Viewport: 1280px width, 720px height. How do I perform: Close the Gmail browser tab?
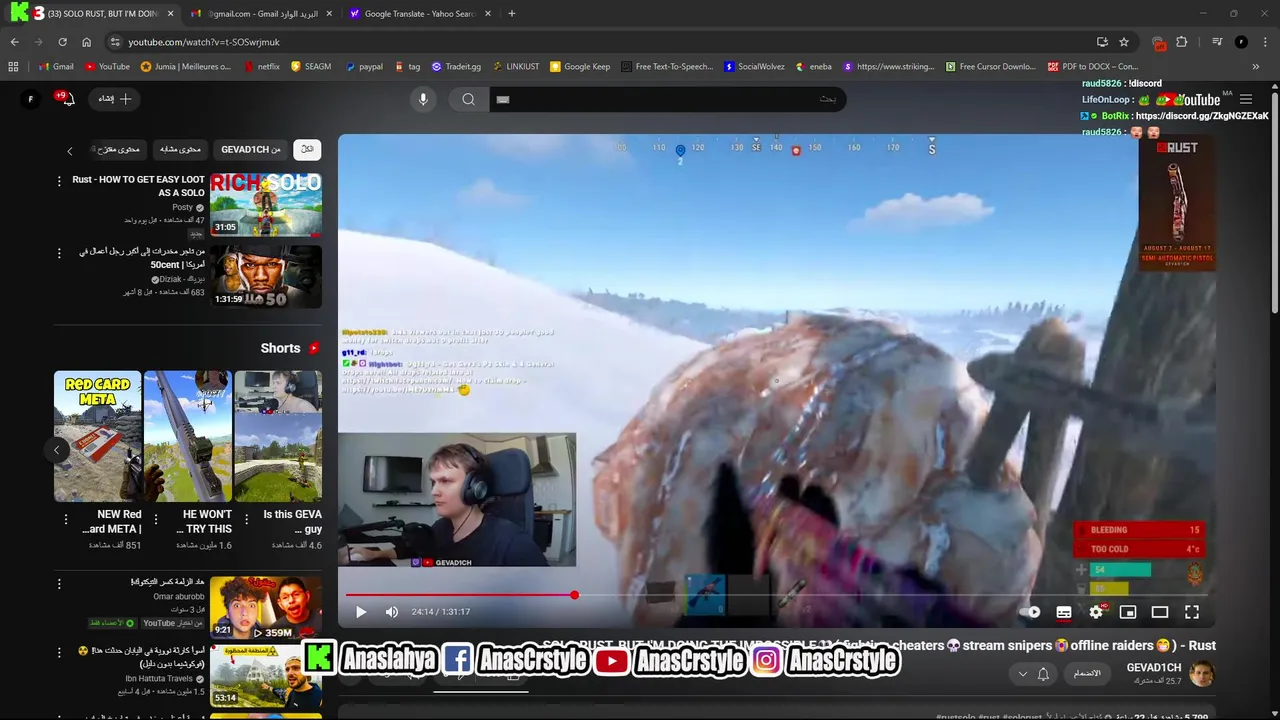[x=329, y=14]
